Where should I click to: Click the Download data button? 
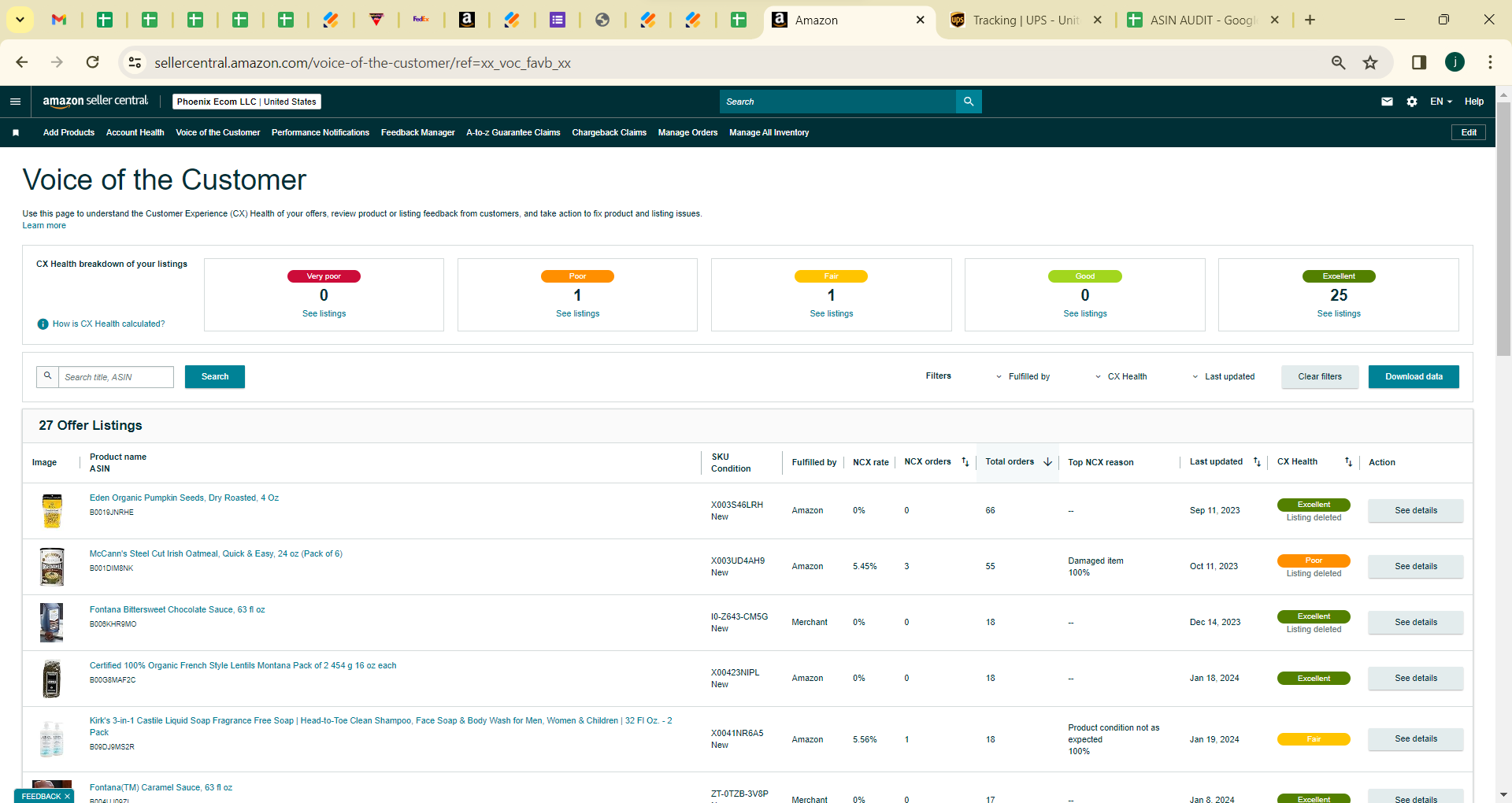pos(1414,377)
